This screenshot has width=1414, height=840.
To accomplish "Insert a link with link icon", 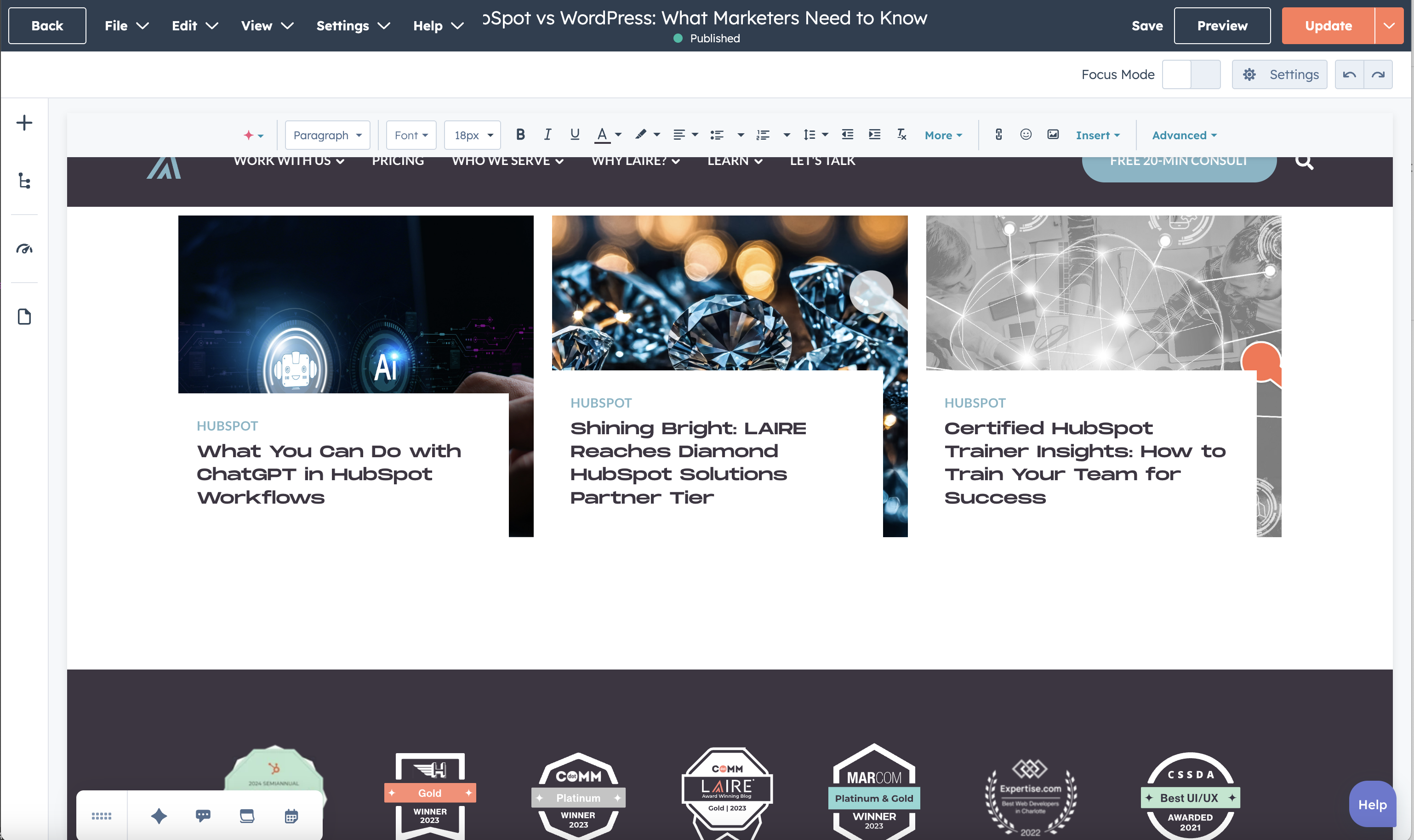I will (x=998, y=135).
